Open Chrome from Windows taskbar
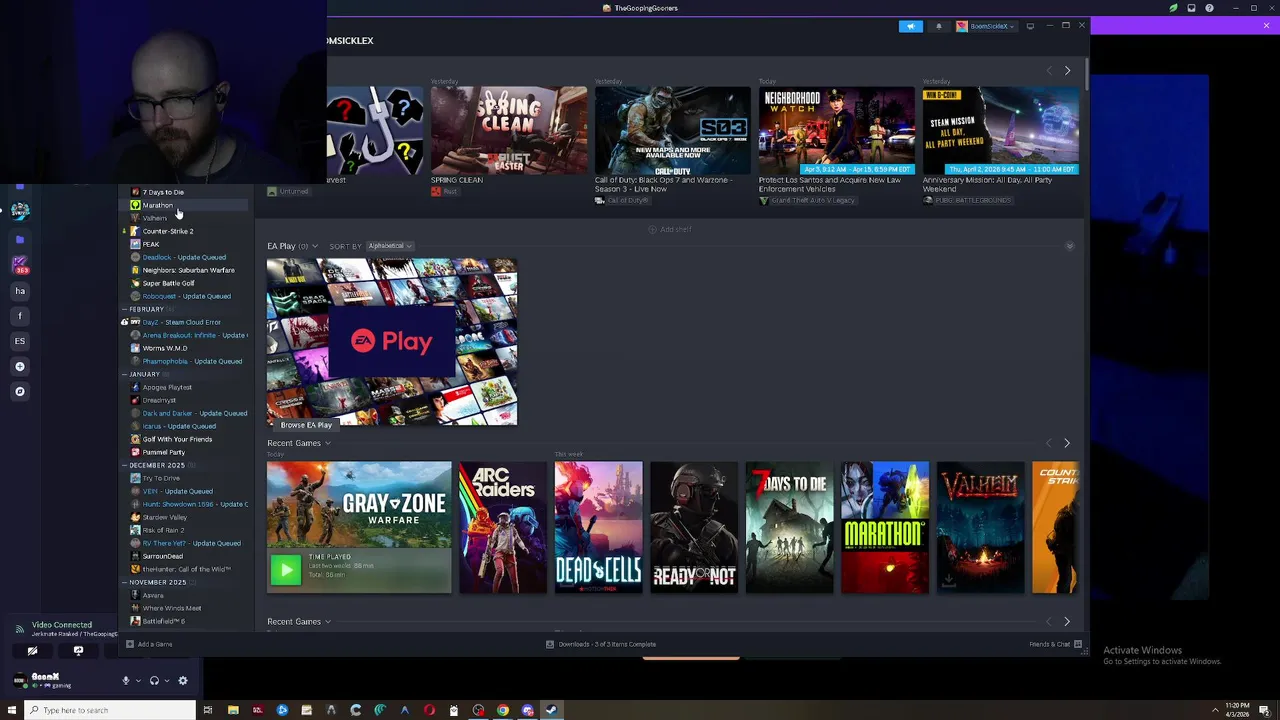Image resolution: width=1280 pixels, height=720 pixels. [x=503, y=710]
